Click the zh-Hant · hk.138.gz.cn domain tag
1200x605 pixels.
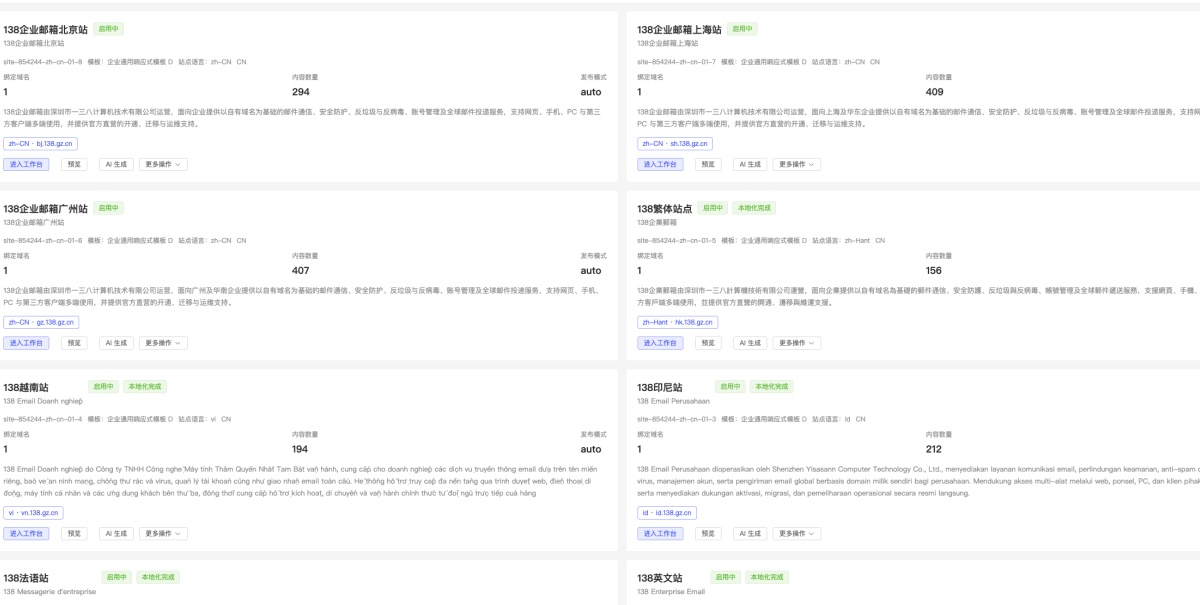point(678,322)
